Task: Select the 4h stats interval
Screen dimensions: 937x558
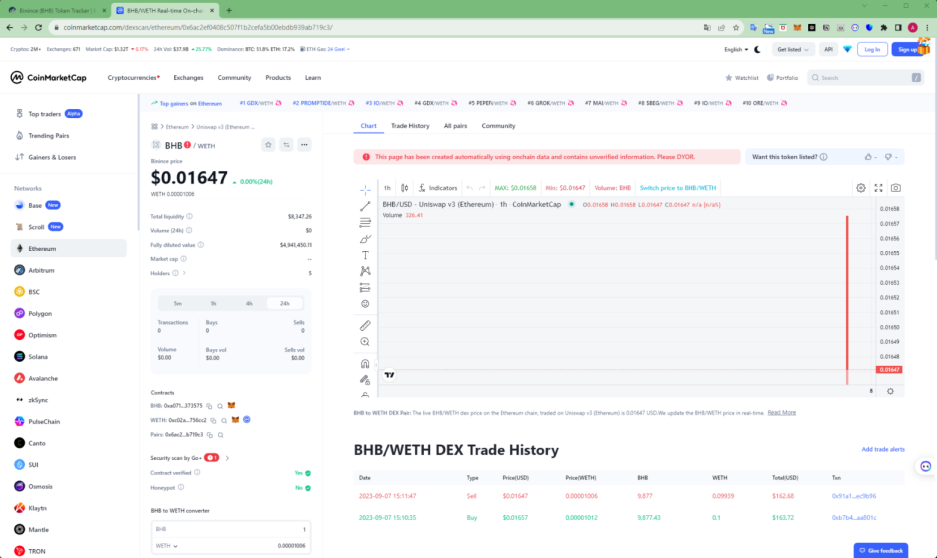Action: [249, 303]
